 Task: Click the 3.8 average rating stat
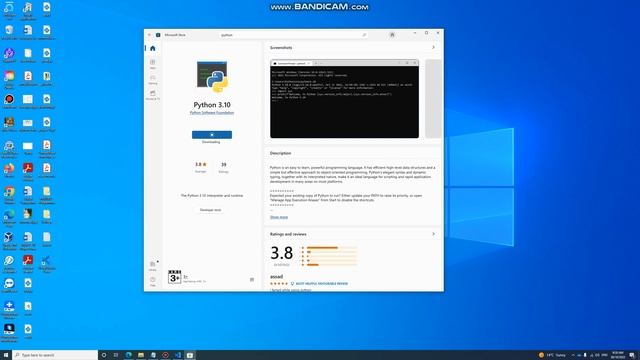(x=200, y=167)
